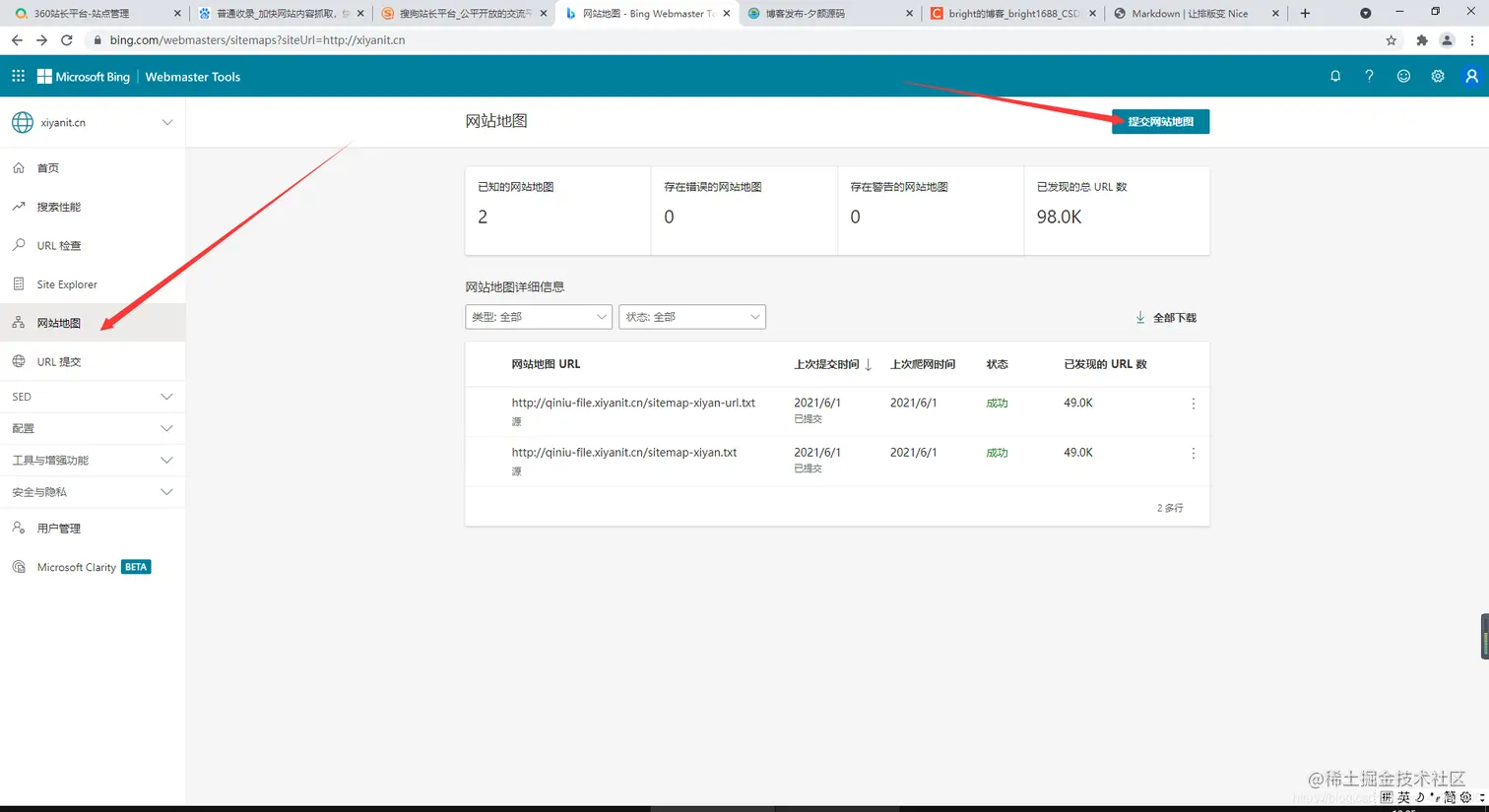The image size is (1489, 812).
Task: Open more options for sitemap-xiyan.txt row
Action: [1194, 453]
